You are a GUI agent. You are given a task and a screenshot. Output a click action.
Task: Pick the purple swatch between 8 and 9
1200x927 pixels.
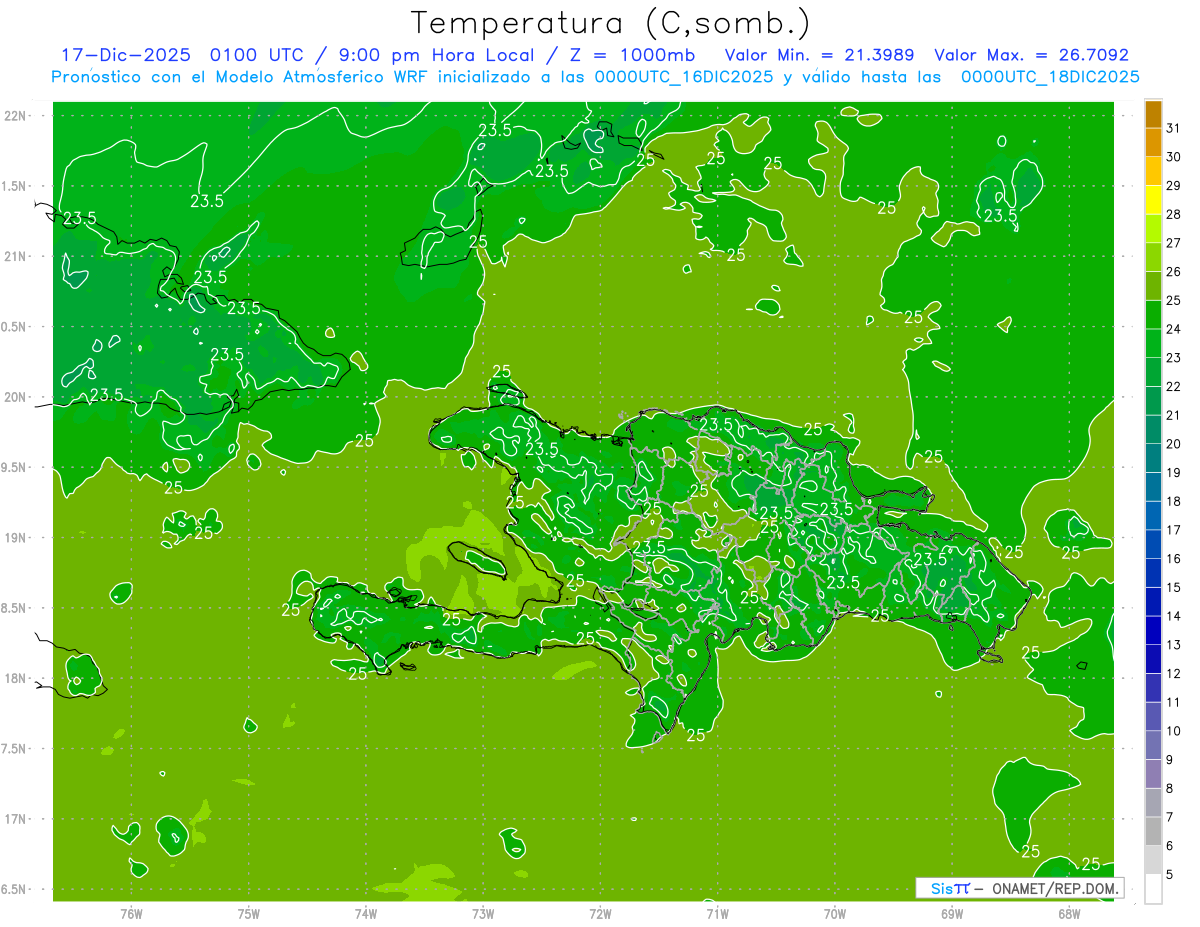pos(1153,774)
